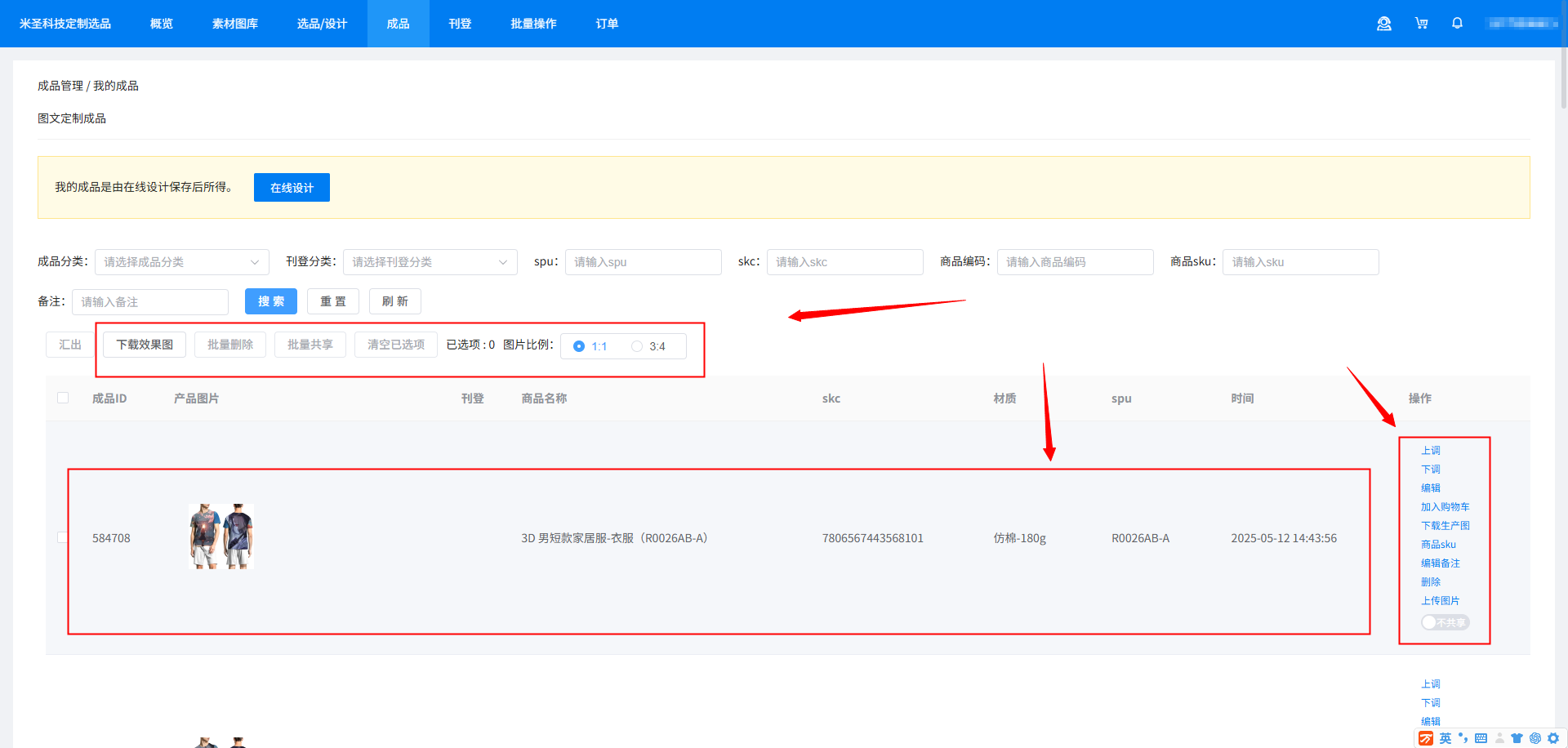Click the notification bell icon

tap(1457, 24)
